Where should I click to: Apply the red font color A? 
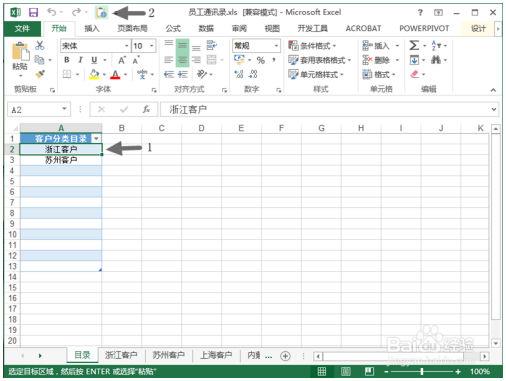click(115, 74)
